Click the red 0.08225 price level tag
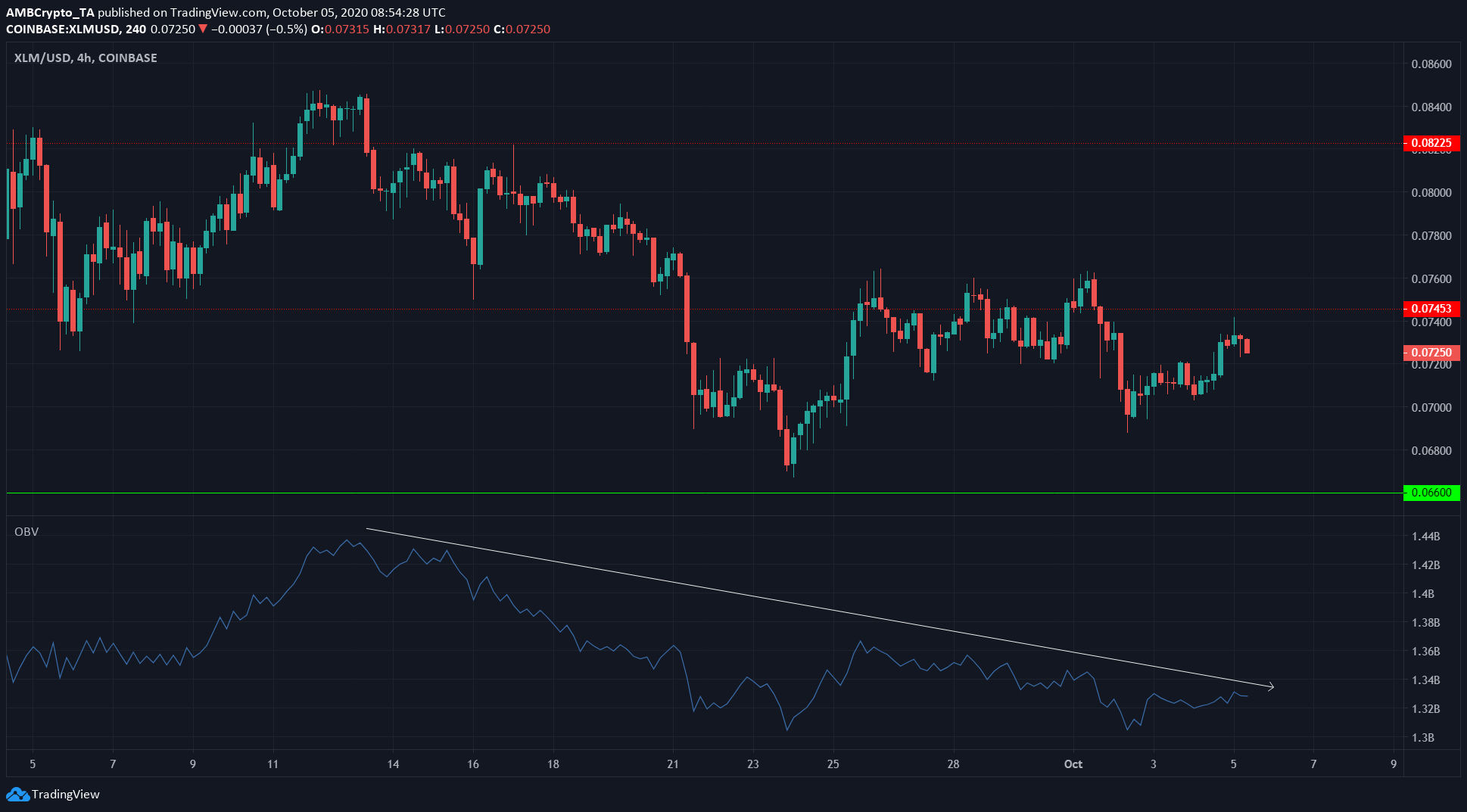The width and height of the screenshot is (1467, 812). click(x=1431, y=143)
